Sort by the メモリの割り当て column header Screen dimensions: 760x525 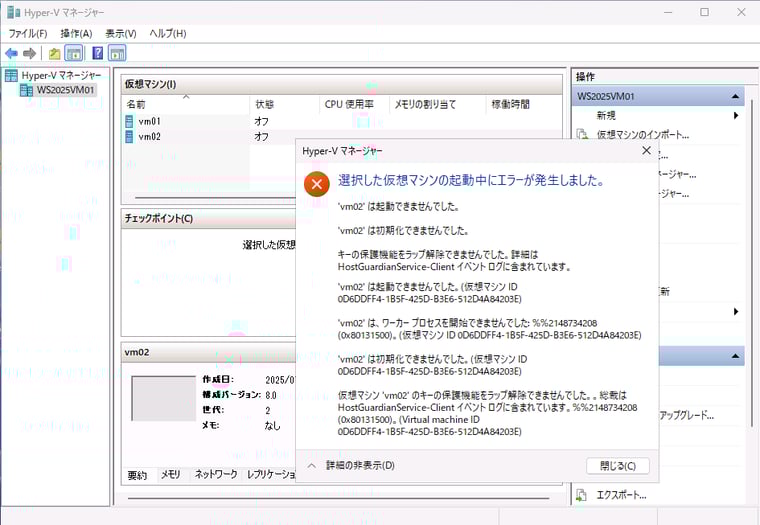click(436, 104)
